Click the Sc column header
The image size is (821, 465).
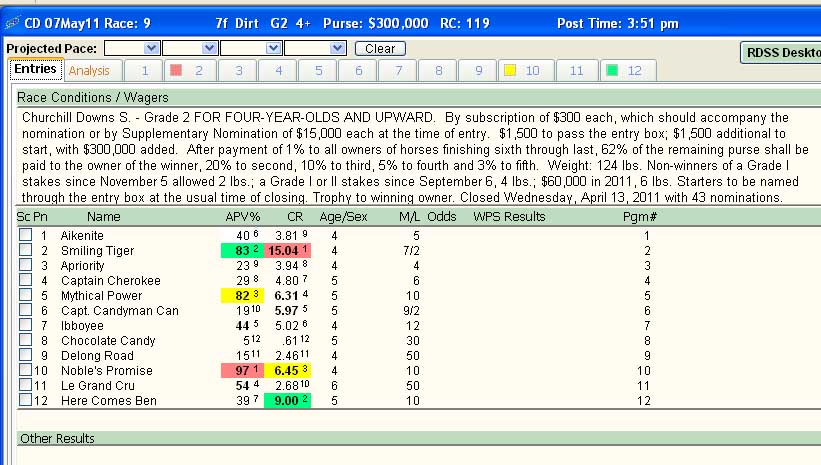(x=24, y=217)
